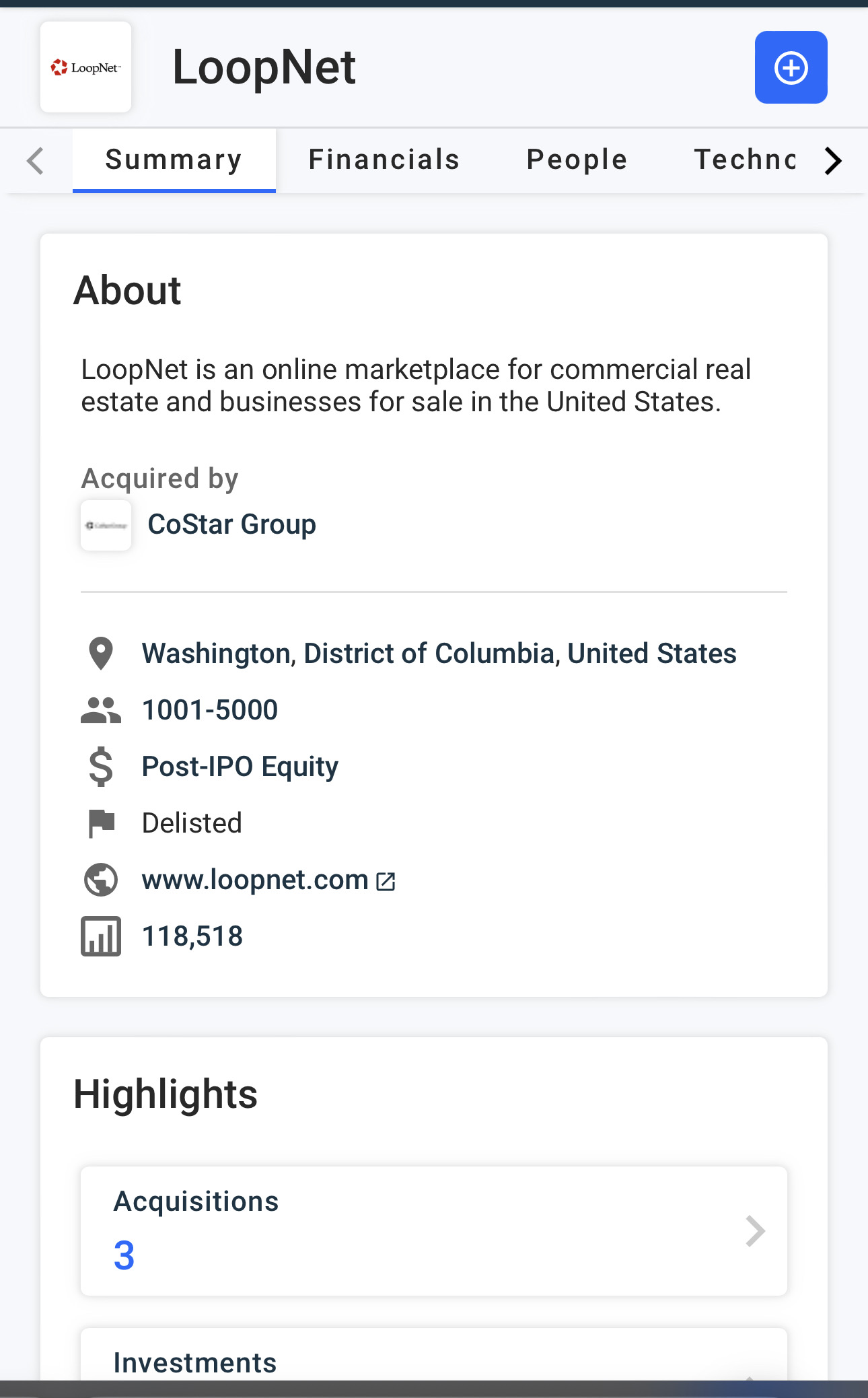Viewport: 868px width, 1398px height.
Task: Click the location pin icon
Action: click(x=101, y=654)
